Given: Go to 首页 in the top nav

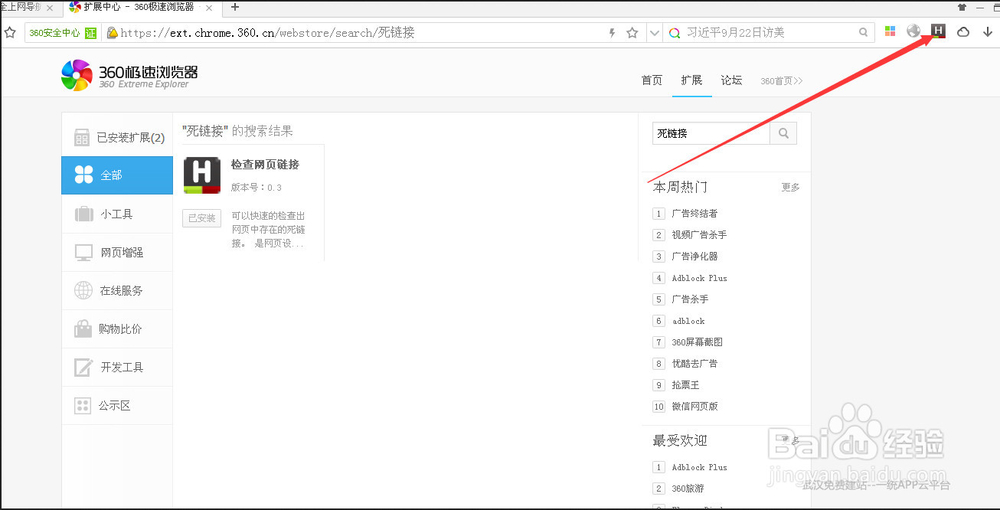Looking at the screenshot, I should tap(651, 80).
